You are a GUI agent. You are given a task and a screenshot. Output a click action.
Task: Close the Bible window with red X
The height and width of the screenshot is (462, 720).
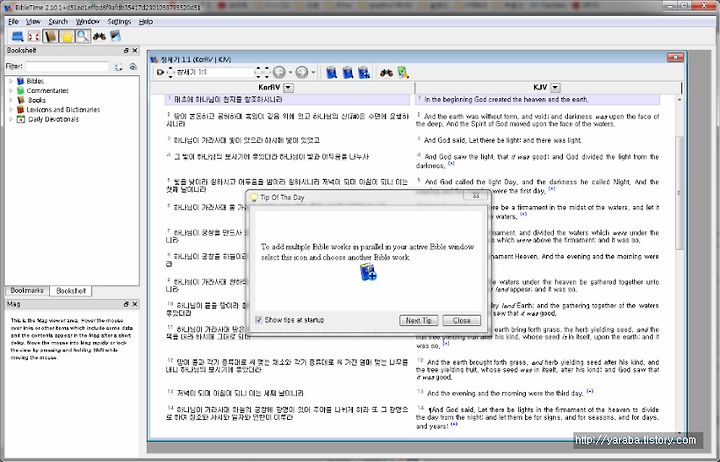click(675, 57)
